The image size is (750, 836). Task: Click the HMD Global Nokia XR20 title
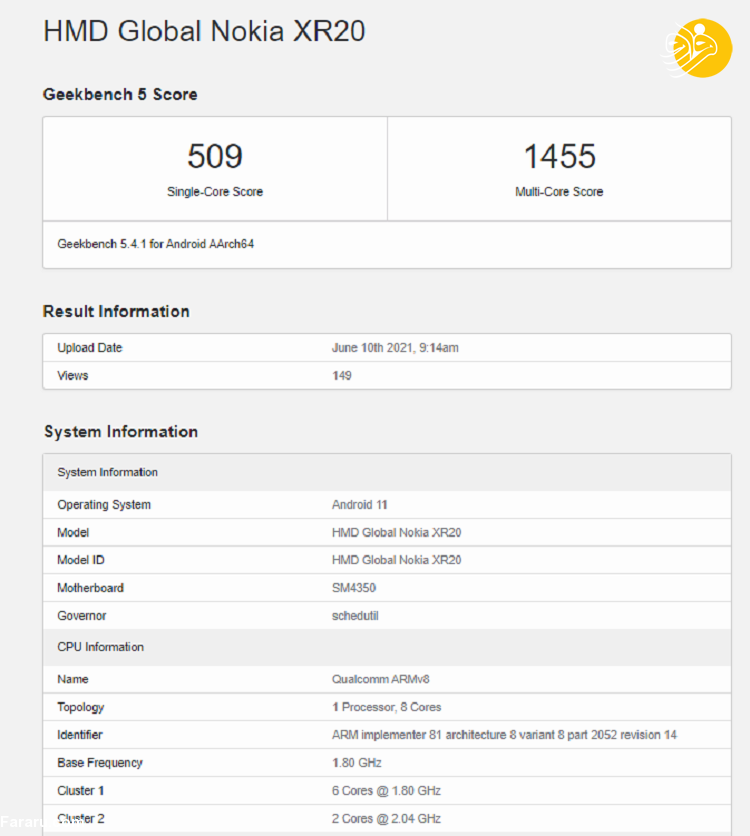tap(204, 31)
